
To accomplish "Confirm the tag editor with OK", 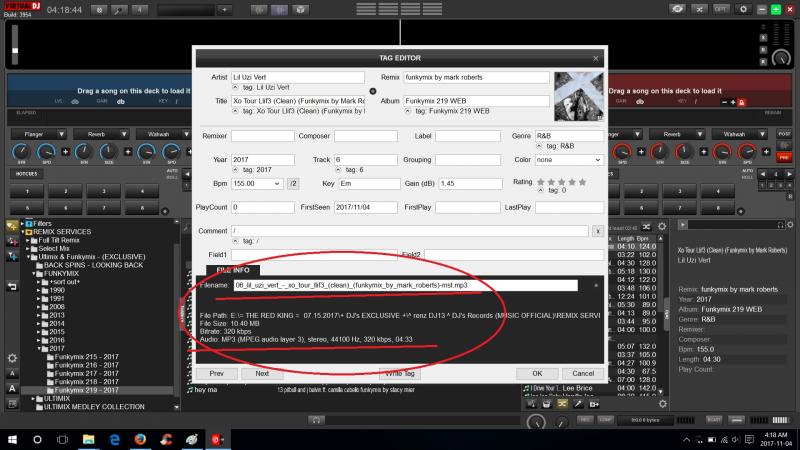I will 537,373.
